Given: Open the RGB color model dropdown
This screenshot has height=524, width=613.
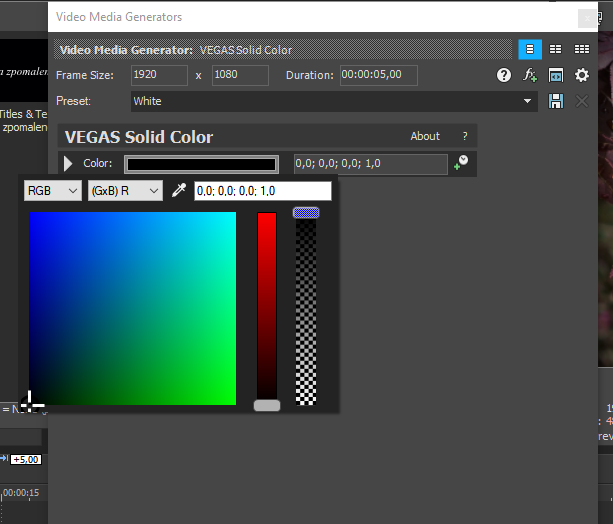Looking at the screenshot, I should (x=53, y=190).
